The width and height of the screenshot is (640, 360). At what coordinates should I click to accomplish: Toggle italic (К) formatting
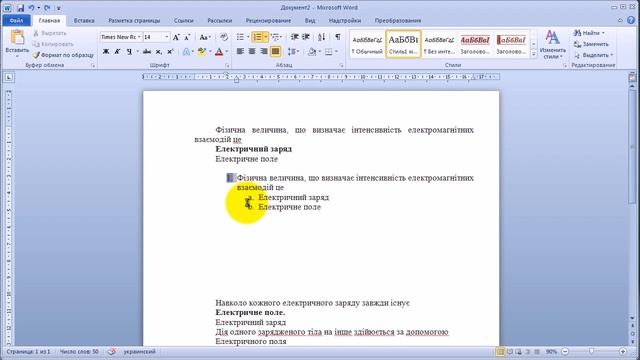[118, 51]
